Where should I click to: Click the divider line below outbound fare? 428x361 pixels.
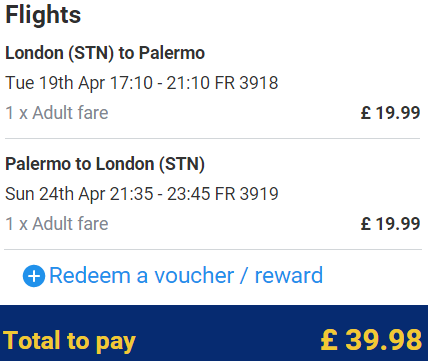(212, 138)
